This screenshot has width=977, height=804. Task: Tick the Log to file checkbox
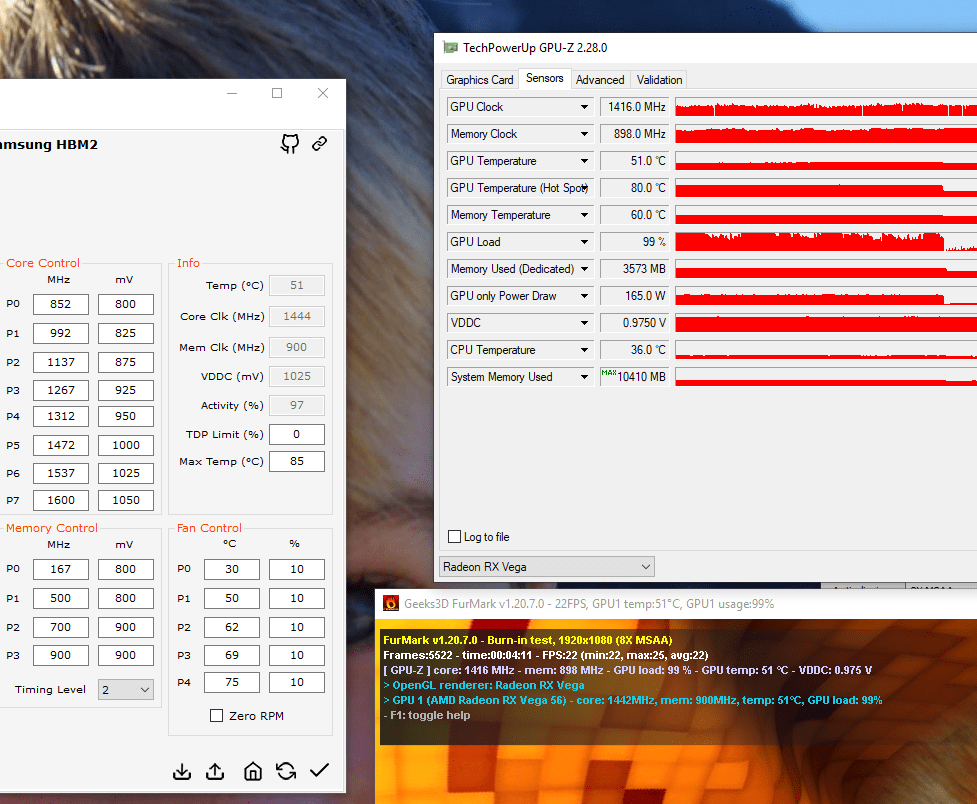(454, 537)
